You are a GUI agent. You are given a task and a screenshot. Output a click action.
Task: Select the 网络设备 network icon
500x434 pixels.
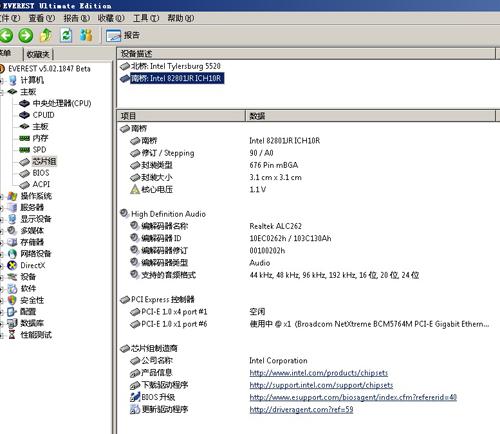(x=13, y=254)
